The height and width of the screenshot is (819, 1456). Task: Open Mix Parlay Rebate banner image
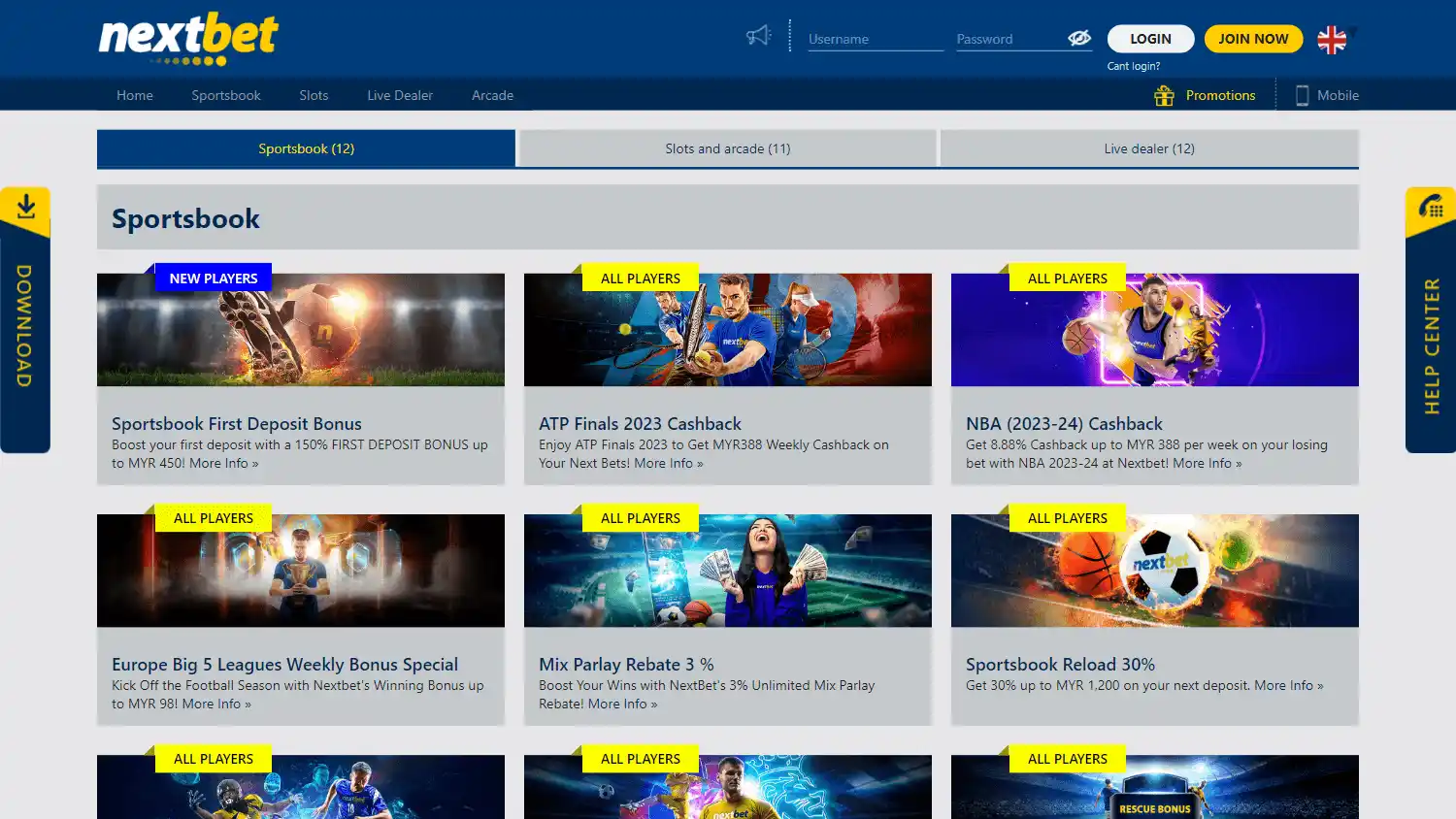tap(728, 571)
